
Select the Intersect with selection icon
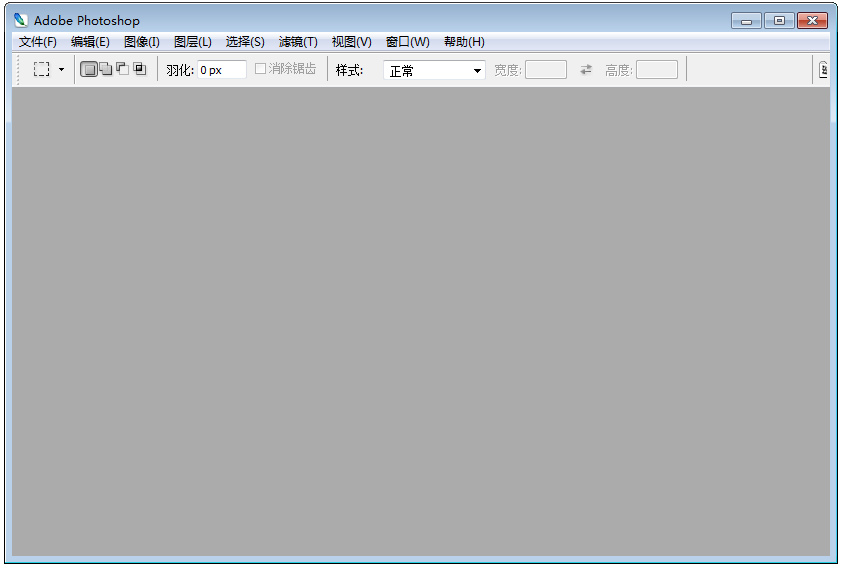pos(139,69)
